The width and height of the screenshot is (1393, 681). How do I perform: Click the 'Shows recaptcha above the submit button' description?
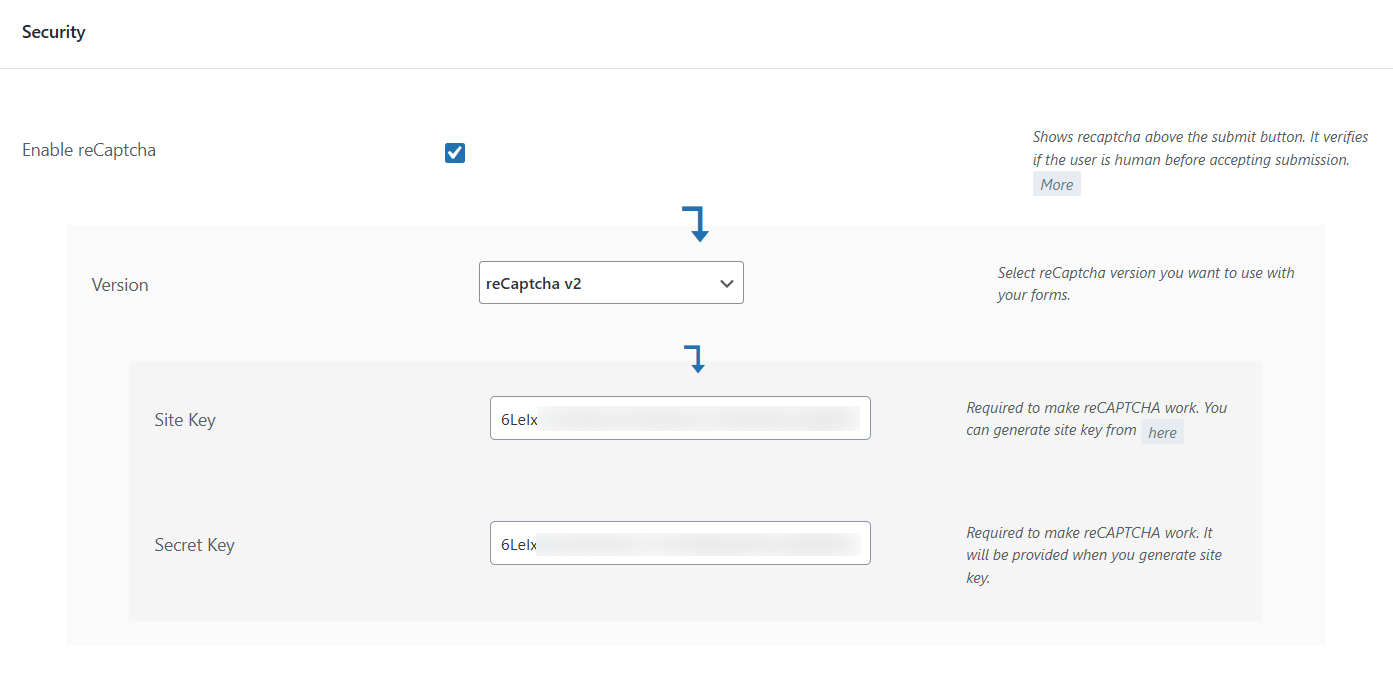coord(1190,148)
